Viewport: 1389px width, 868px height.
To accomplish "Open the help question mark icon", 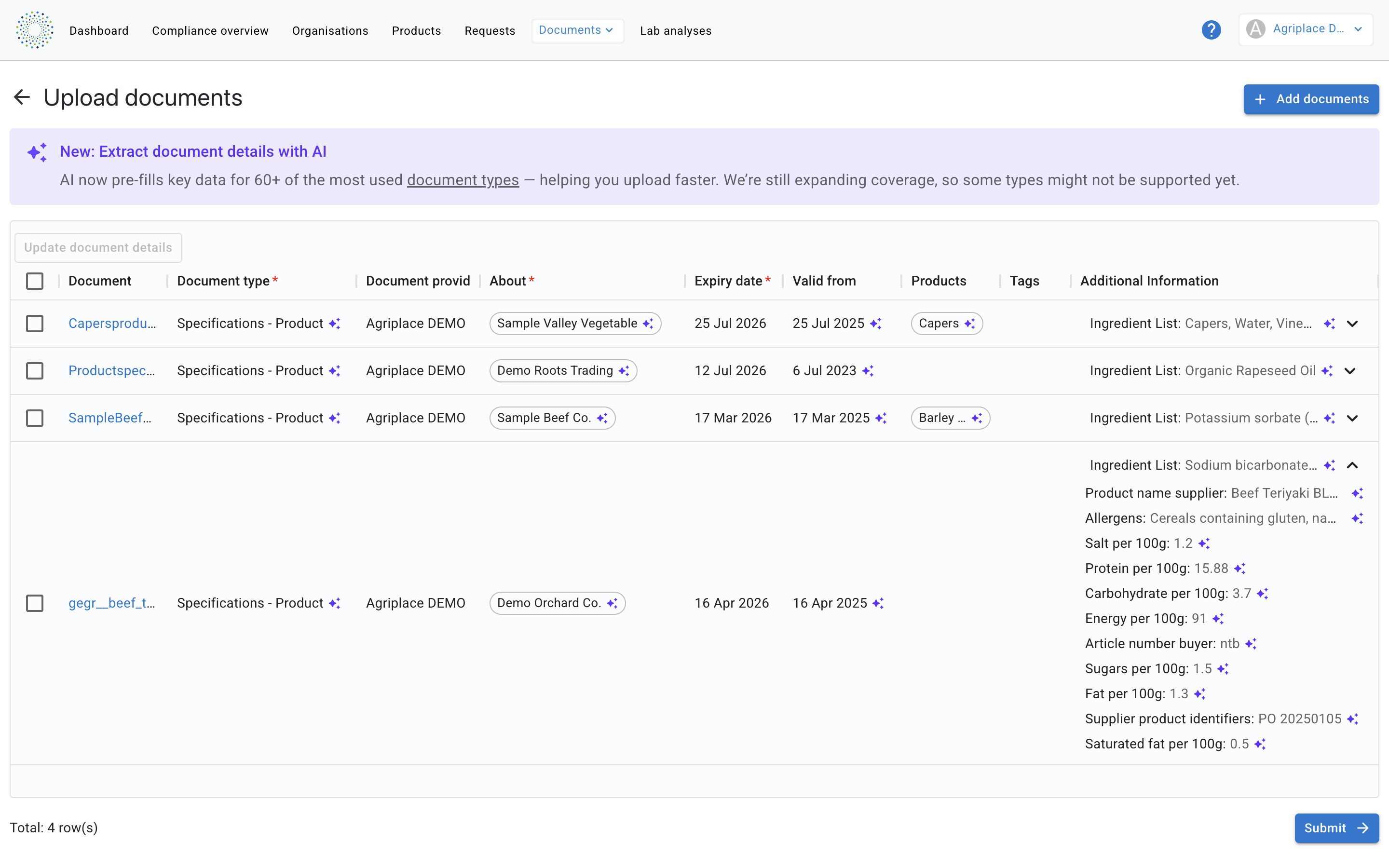I will tap(1211, 30).
